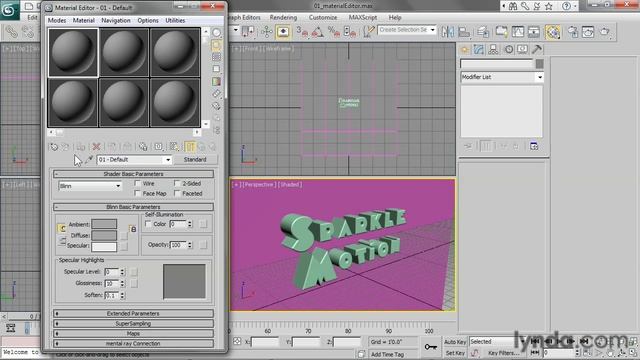
Task: Collapse the Blinn Basic Parameters rollout
Action: (133, 207)
